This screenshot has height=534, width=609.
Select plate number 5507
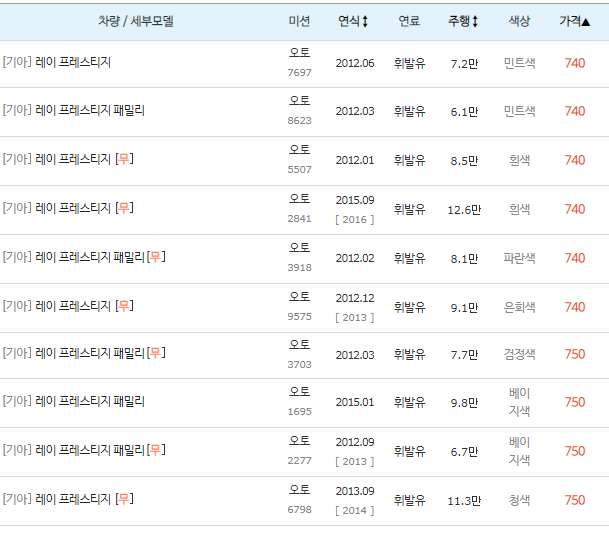coord(299,170)
